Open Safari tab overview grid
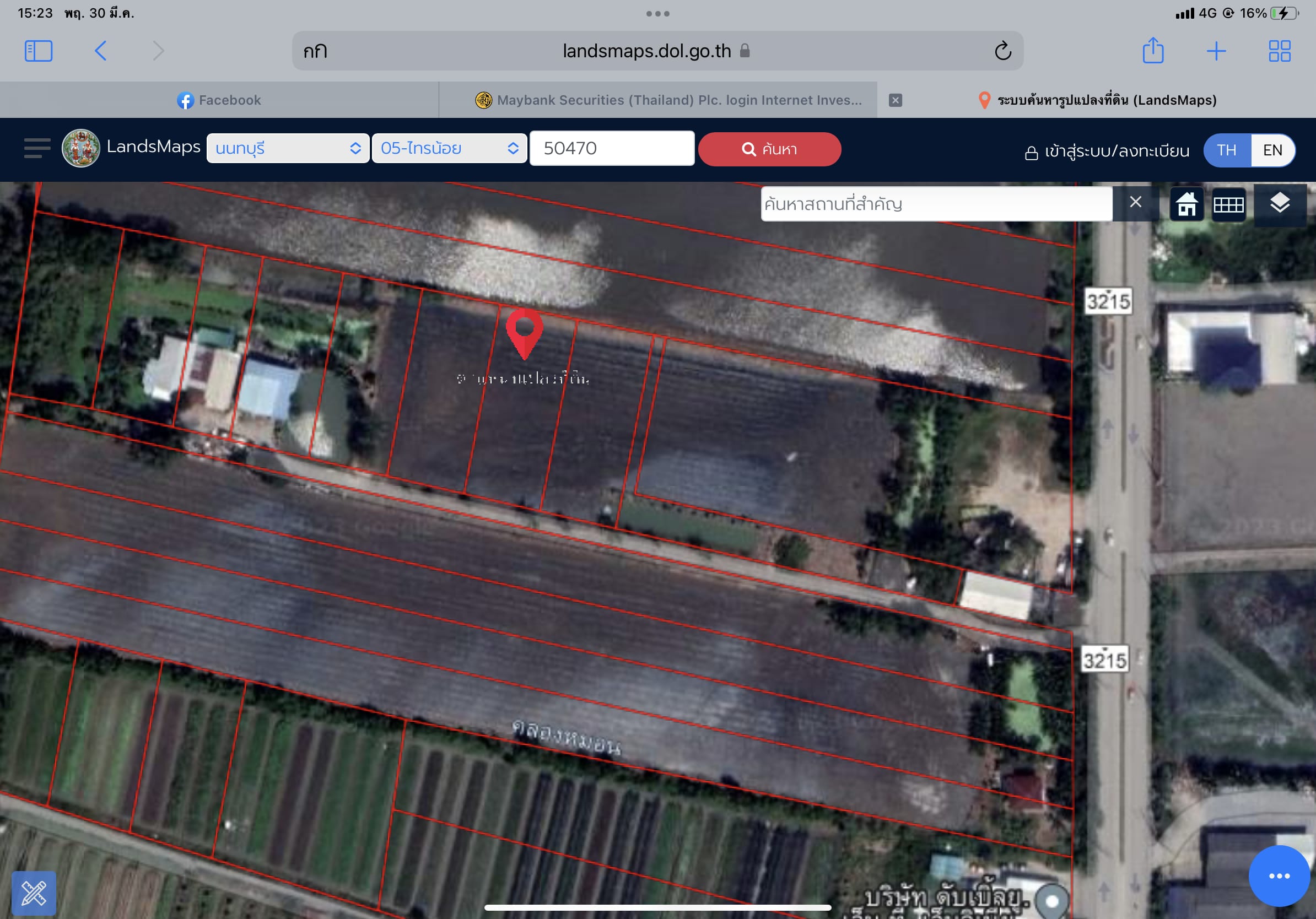 (1279, 51)
